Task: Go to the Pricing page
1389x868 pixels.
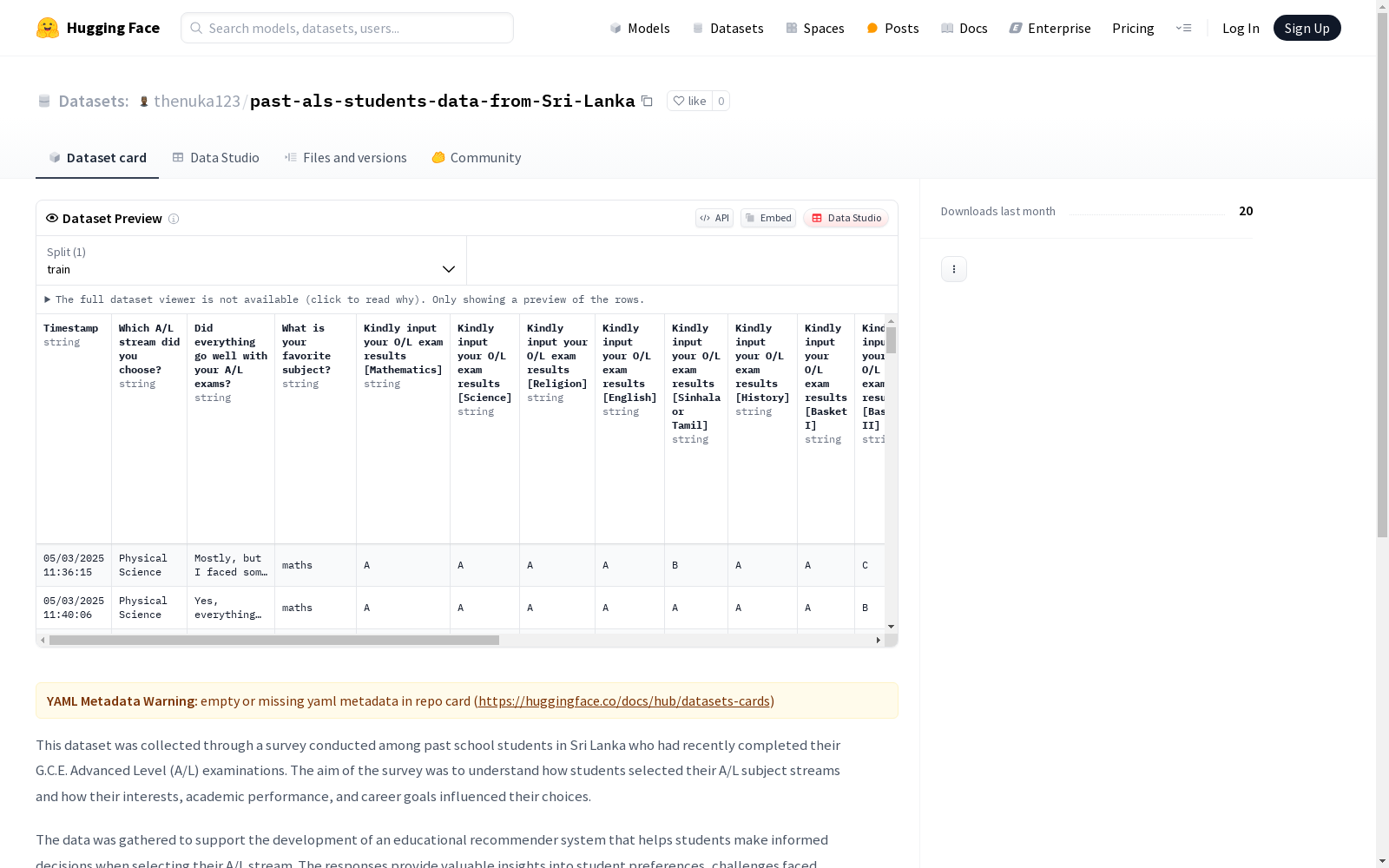Action: point(1133,28)
